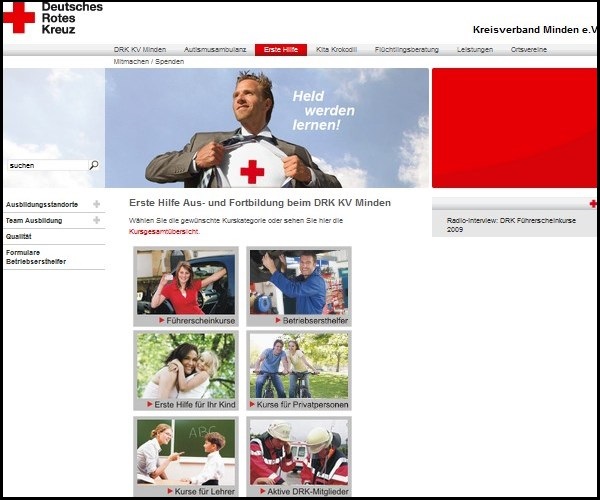Open the Kita Krokodil menu item
600x500 pixels.
tap(336, 50)
